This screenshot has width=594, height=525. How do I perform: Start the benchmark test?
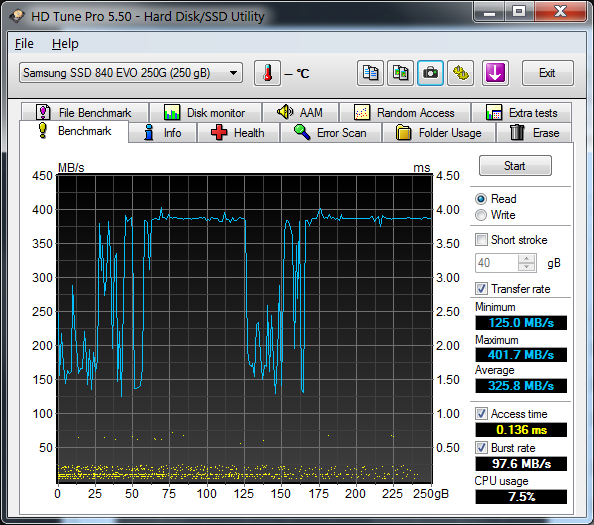pyautogui.click(x=515, y=166)
